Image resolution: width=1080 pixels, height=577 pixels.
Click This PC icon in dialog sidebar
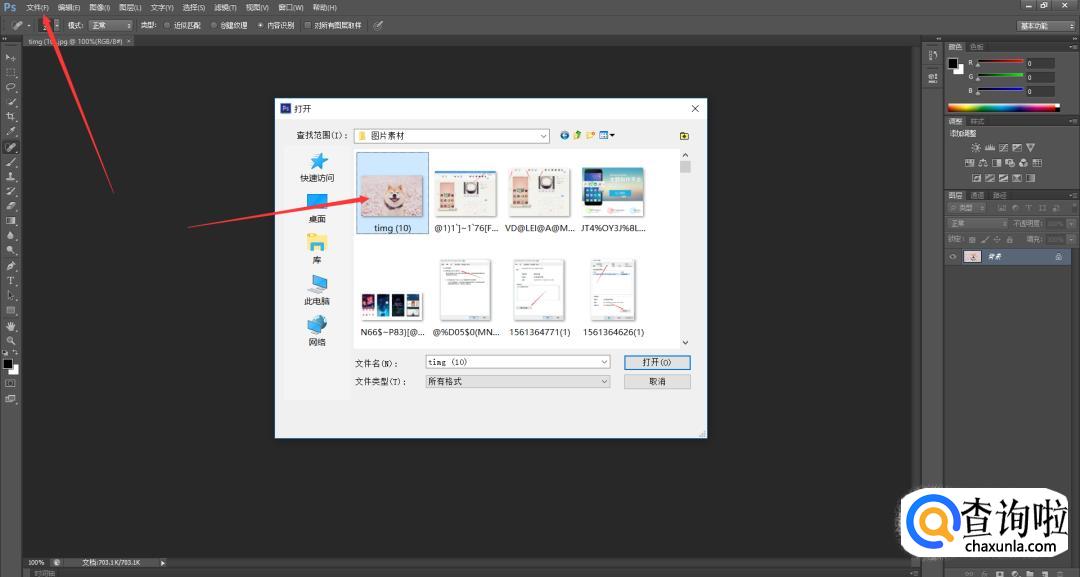(x=317, y=289)
